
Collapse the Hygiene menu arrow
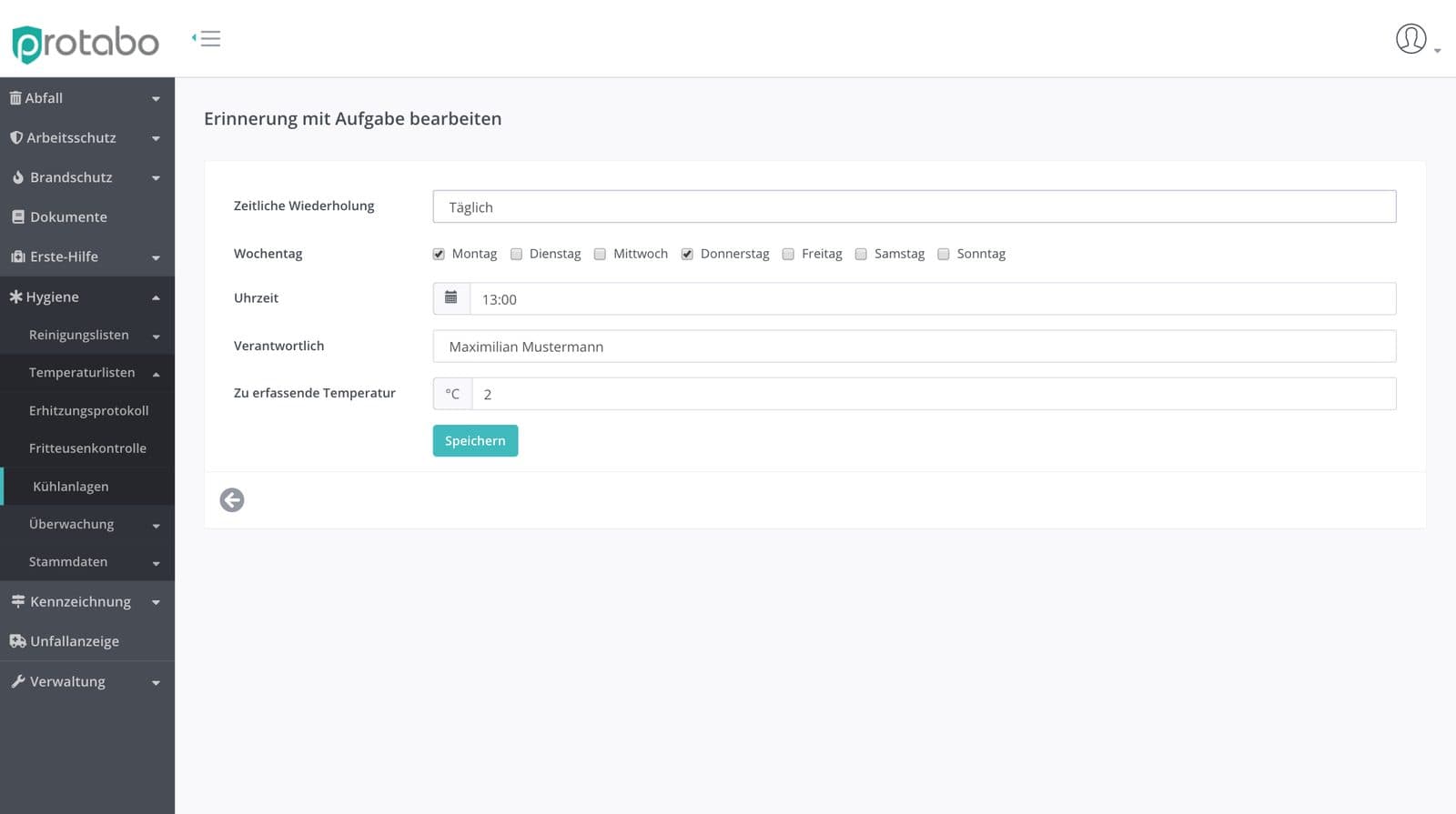click(156, 297)
